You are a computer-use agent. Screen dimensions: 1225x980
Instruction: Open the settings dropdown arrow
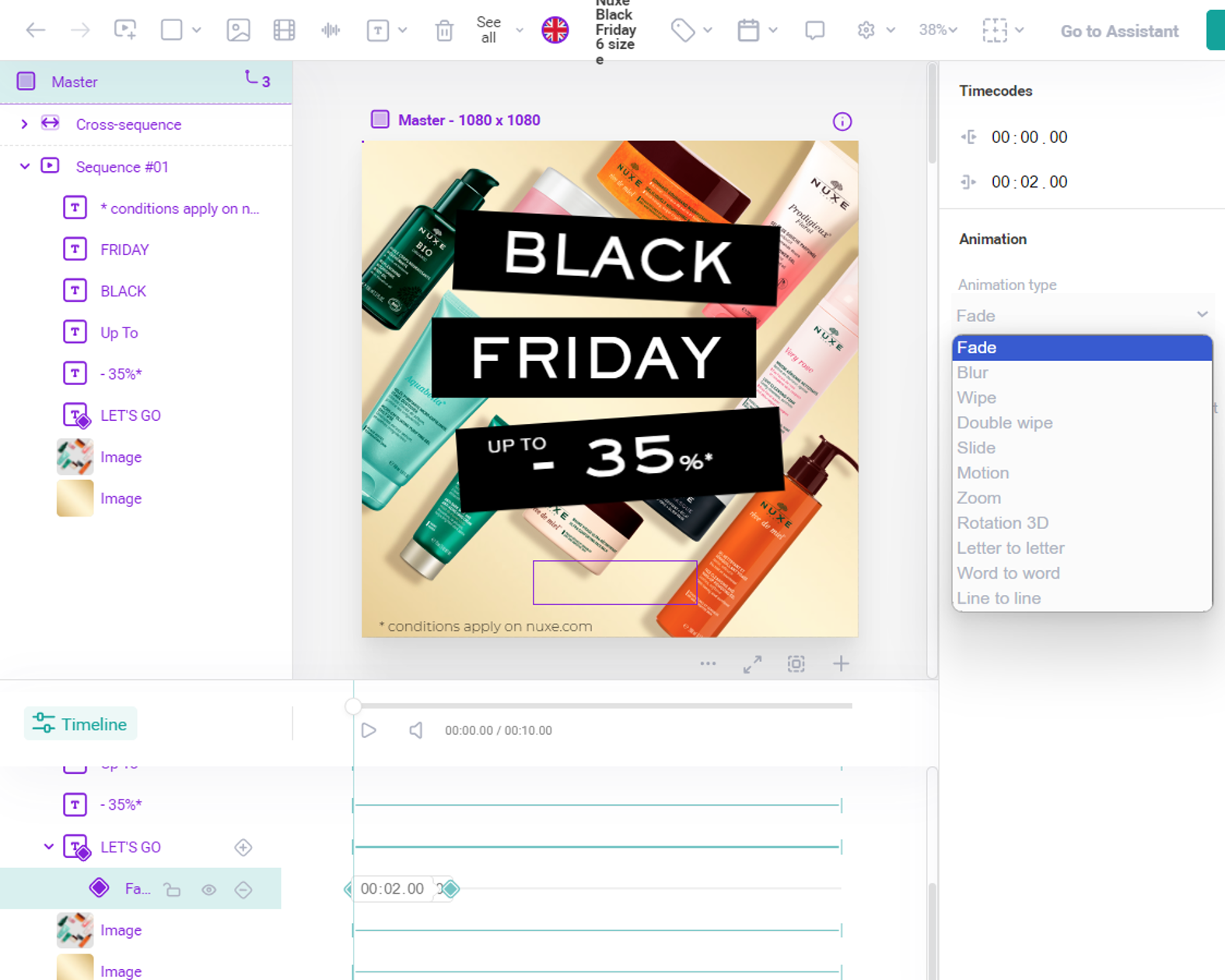tap(891, 30)
